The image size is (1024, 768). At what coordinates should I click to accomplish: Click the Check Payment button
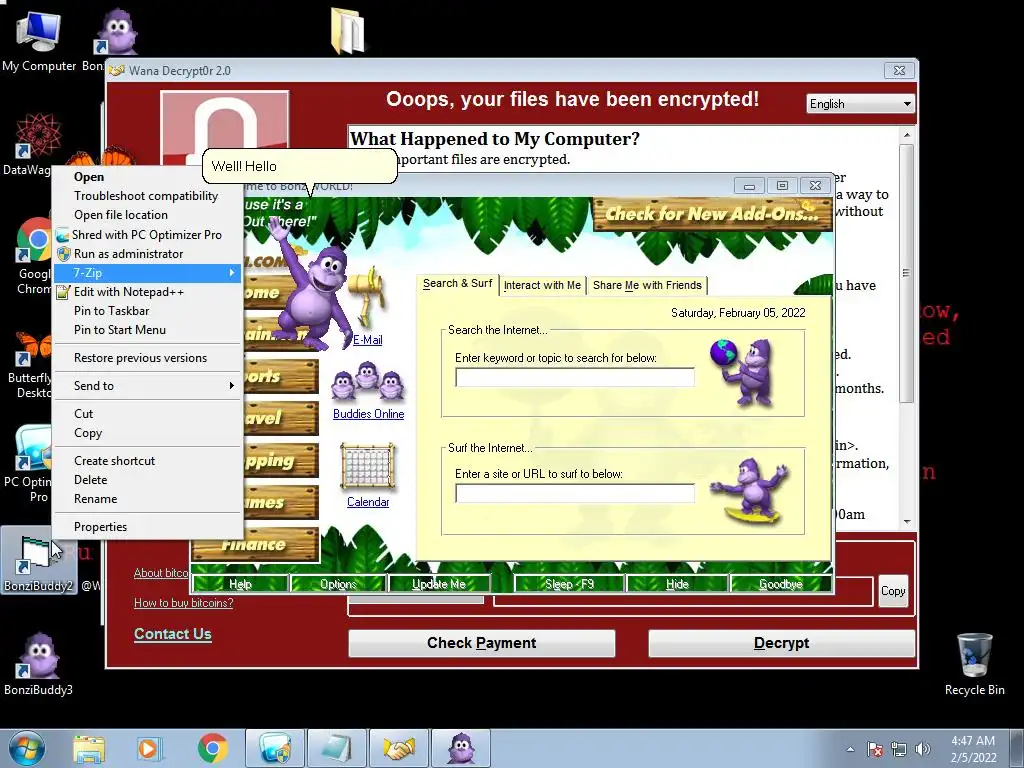[x=481, y=643]
